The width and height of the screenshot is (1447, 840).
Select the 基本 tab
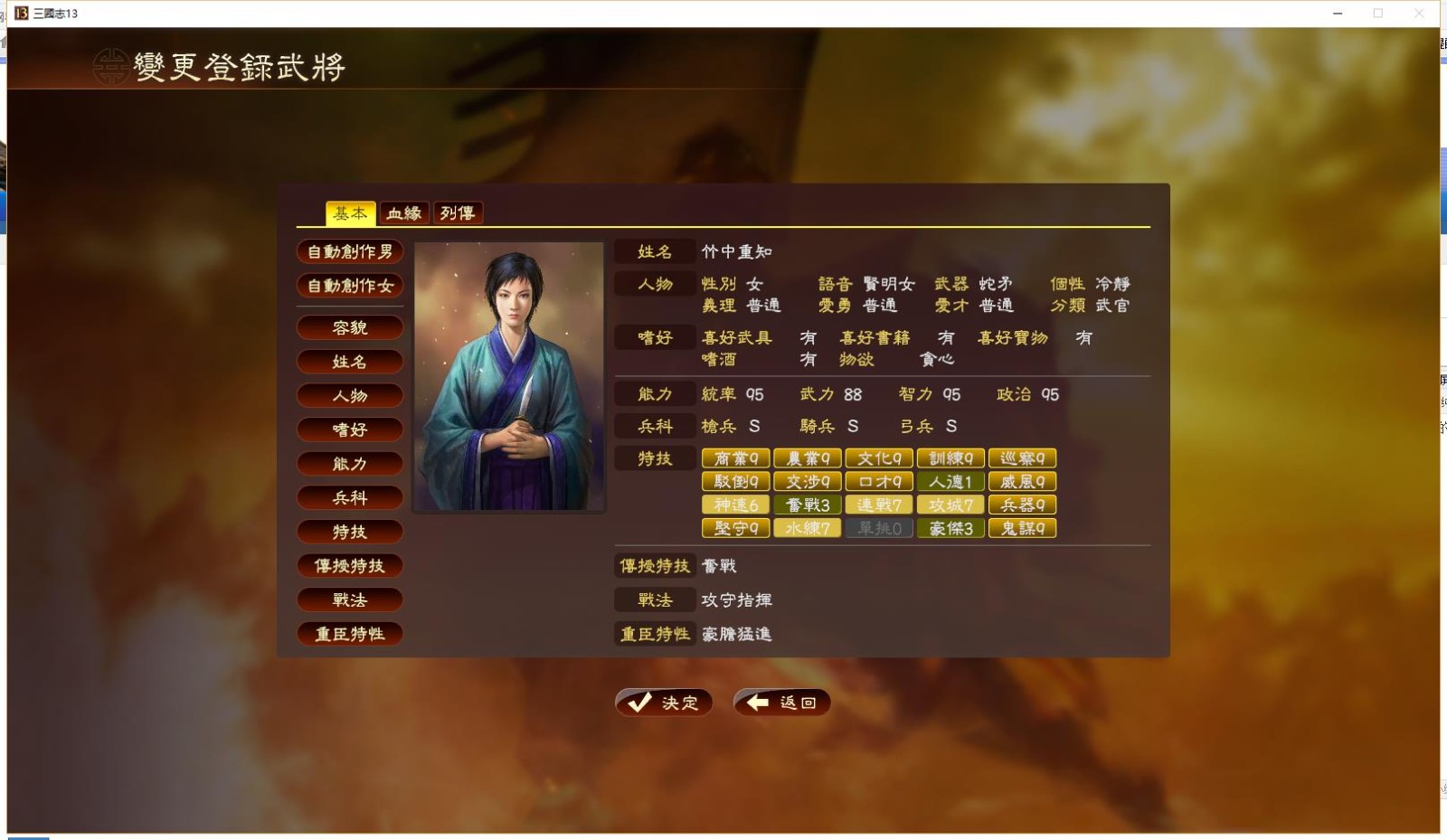(351, 213)
